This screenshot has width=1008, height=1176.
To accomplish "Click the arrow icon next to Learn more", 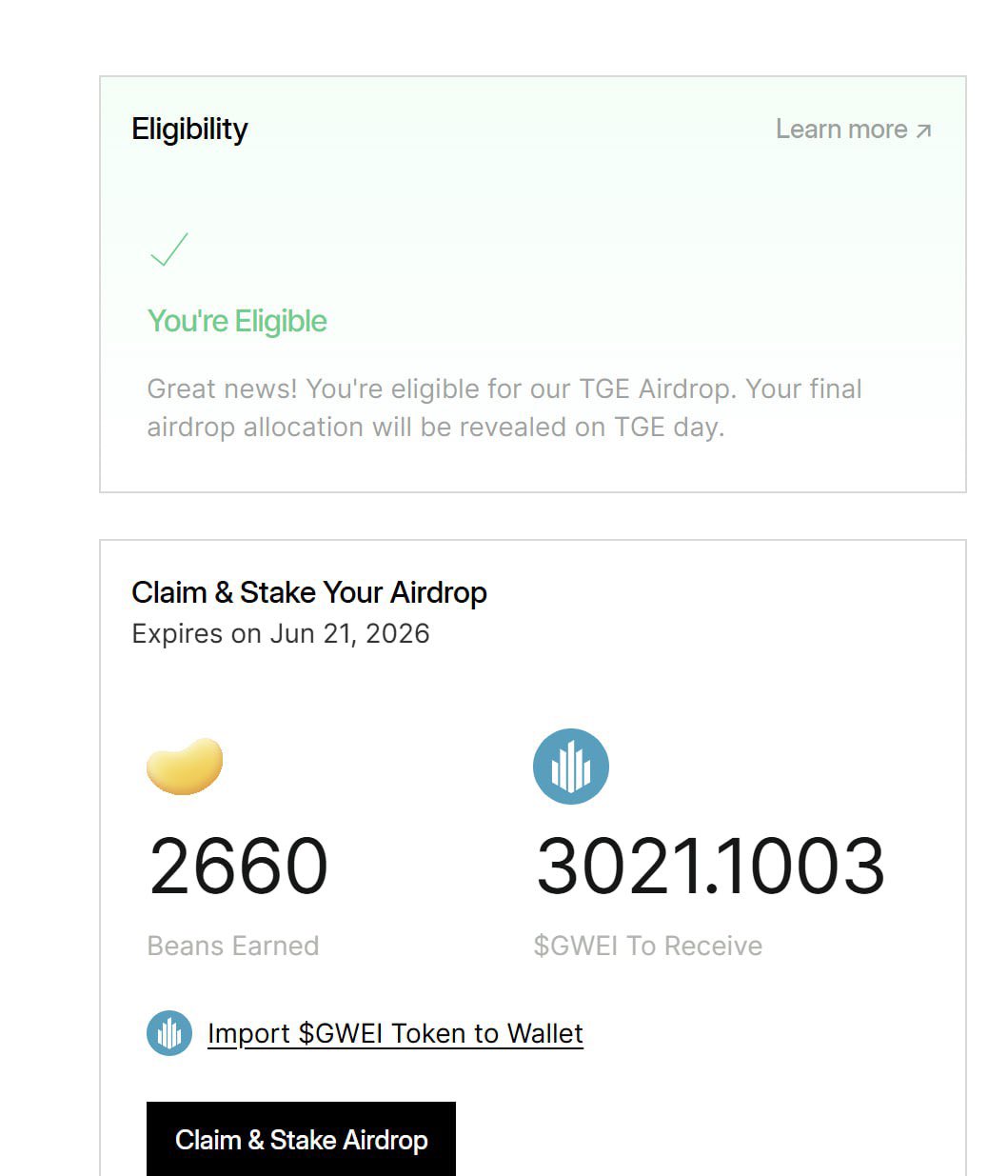I will pyautogui.click(x=923, y=130).
